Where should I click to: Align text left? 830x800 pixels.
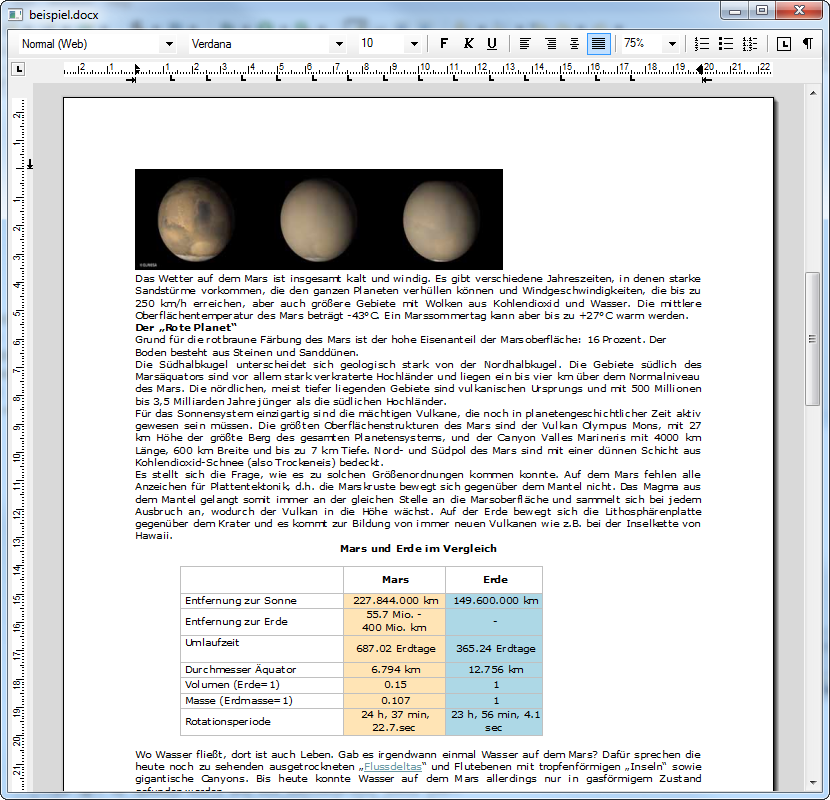click(525, 44)
